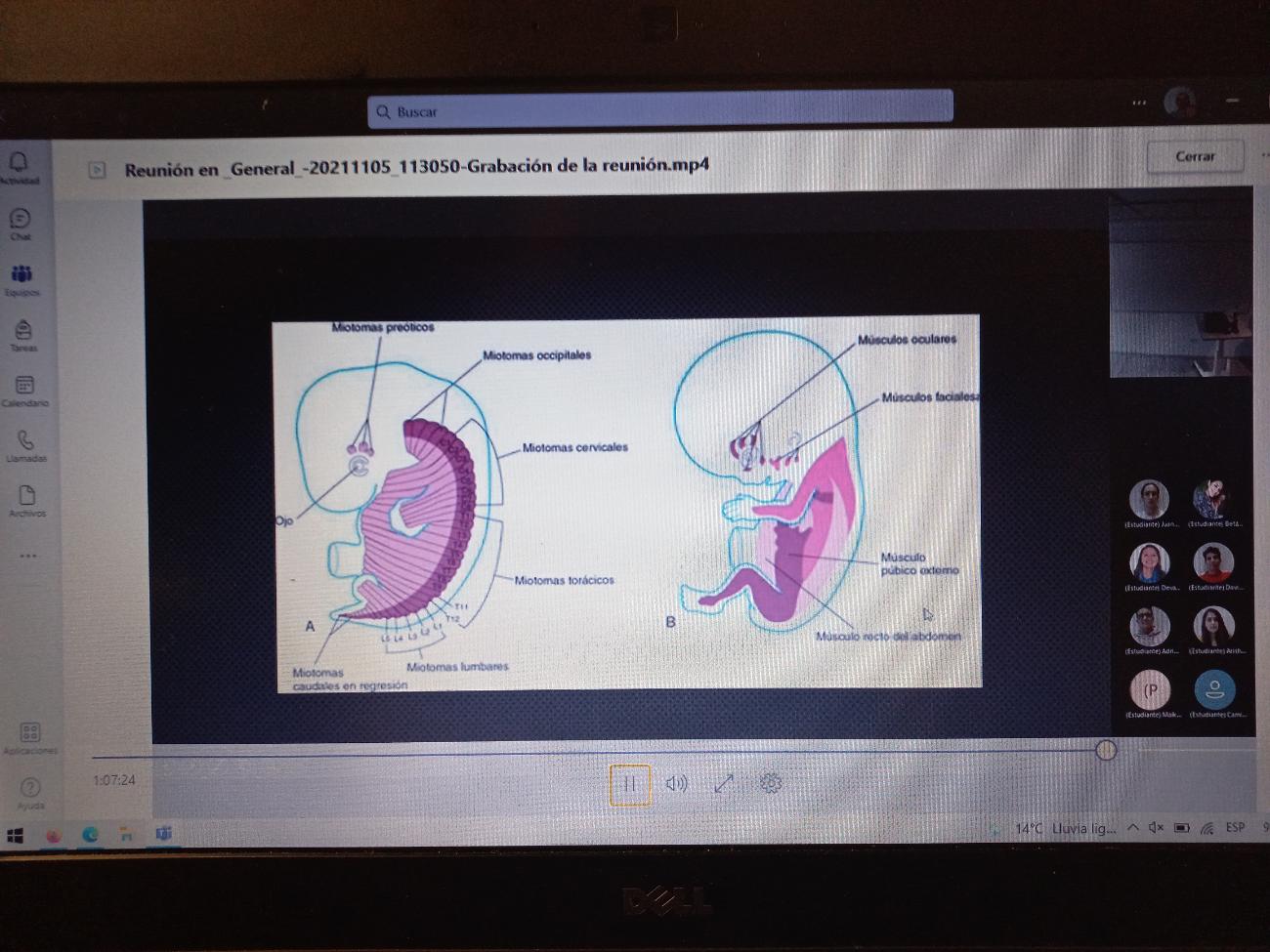Screen dimensions: 1270x952
Task: Go to Equipos teams view
Action: (x=21, y=275)
